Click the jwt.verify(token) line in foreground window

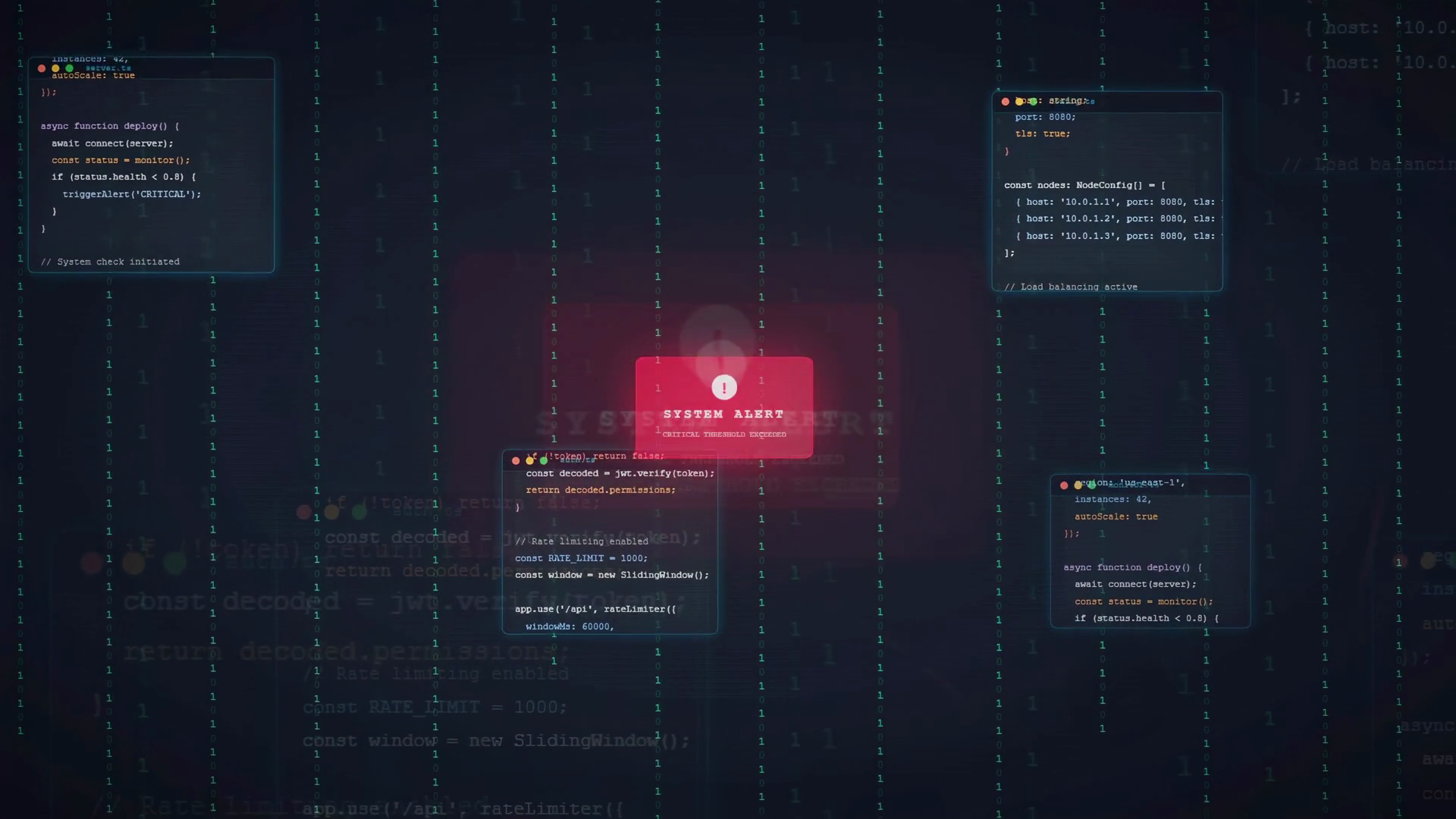pyautogui.click(x=620, y=473)
